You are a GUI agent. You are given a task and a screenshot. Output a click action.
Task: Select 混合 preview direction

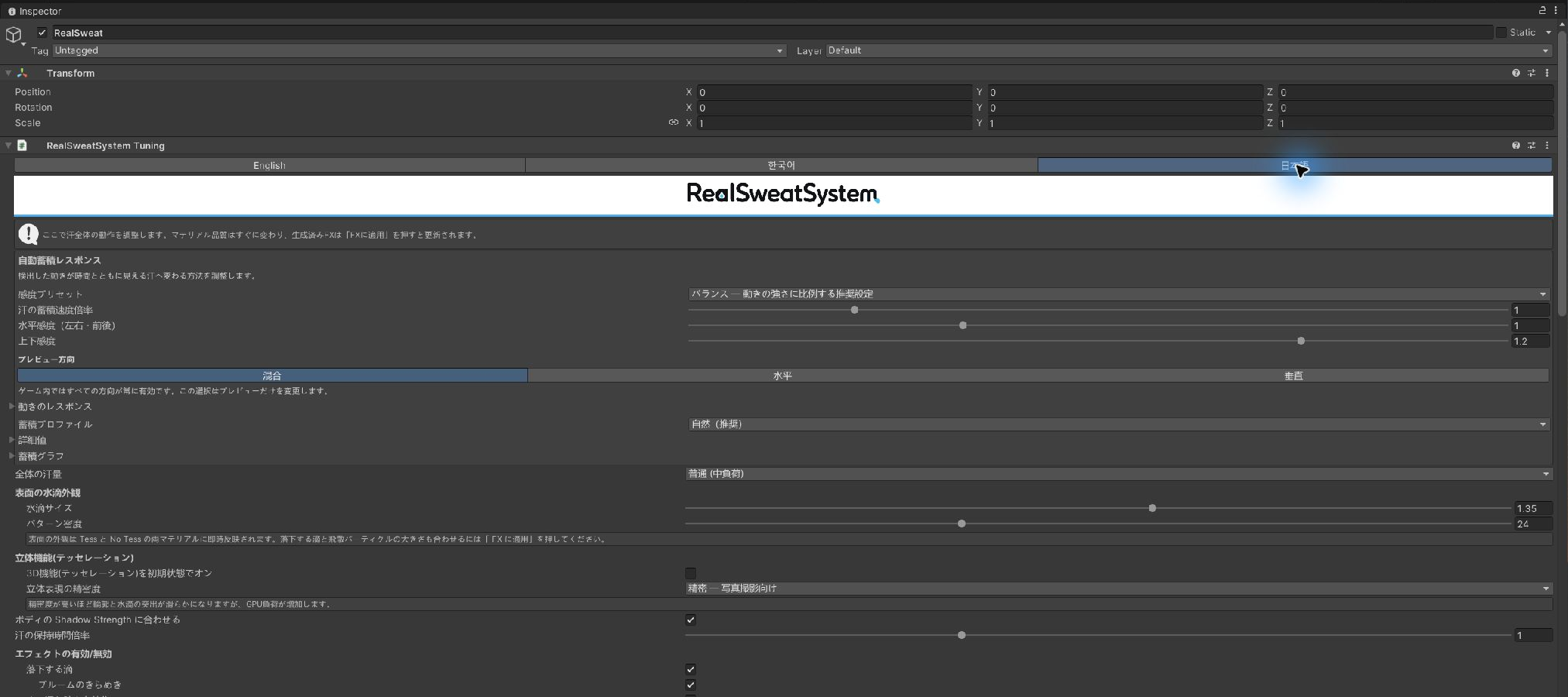coord(272,376)
